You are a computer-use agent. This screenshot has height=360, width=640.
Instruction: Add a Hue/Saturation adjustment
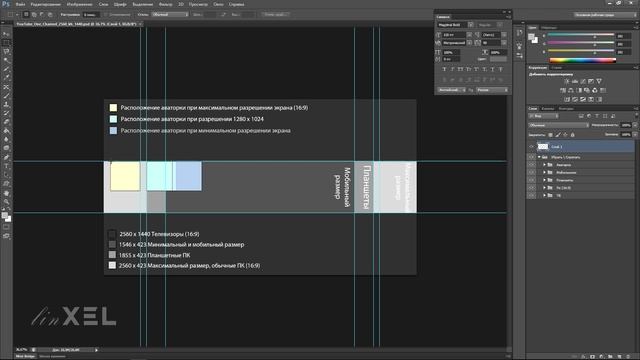563,90
